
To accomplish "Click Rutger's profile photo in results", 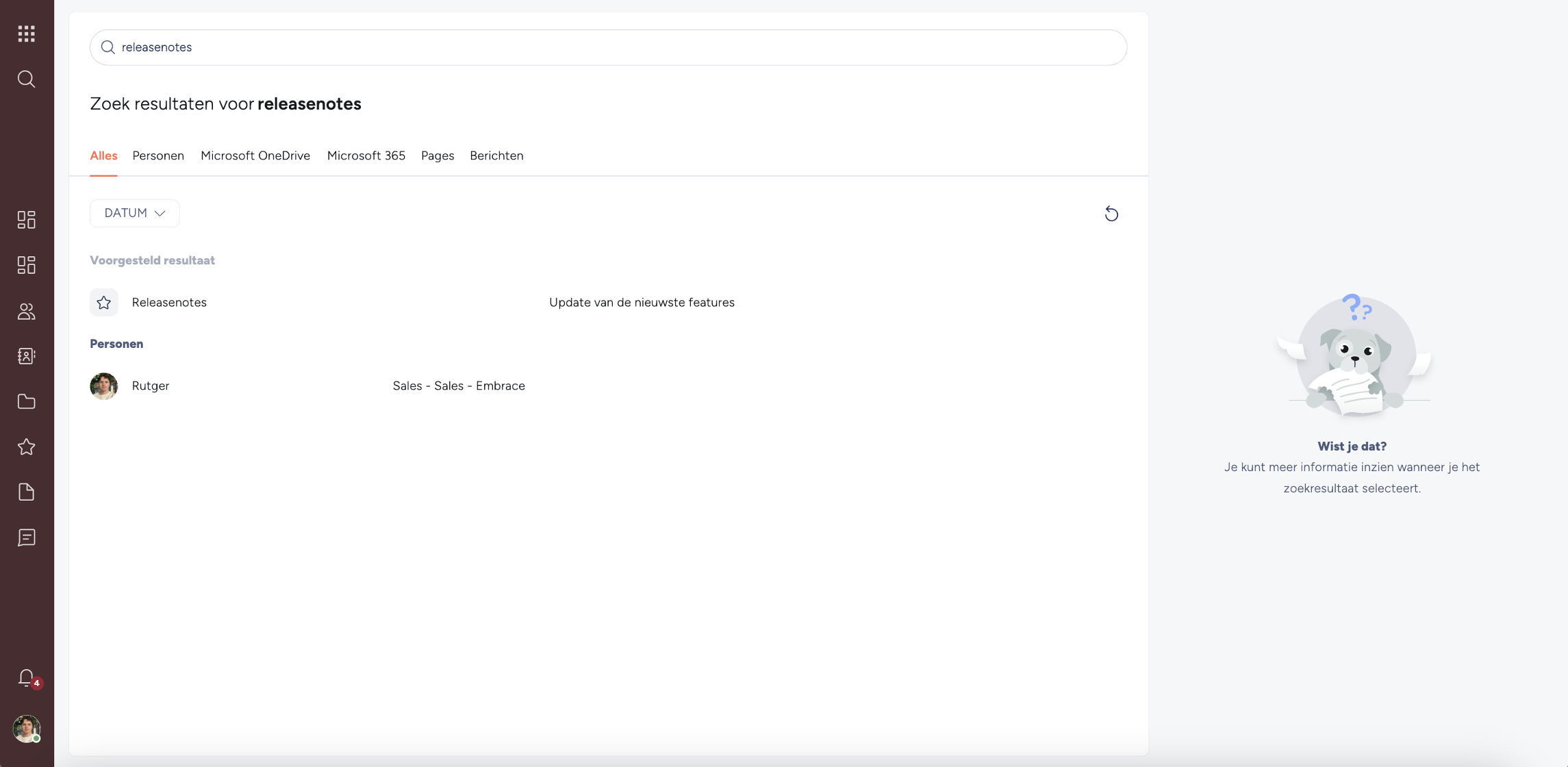I will click(104, 386).
